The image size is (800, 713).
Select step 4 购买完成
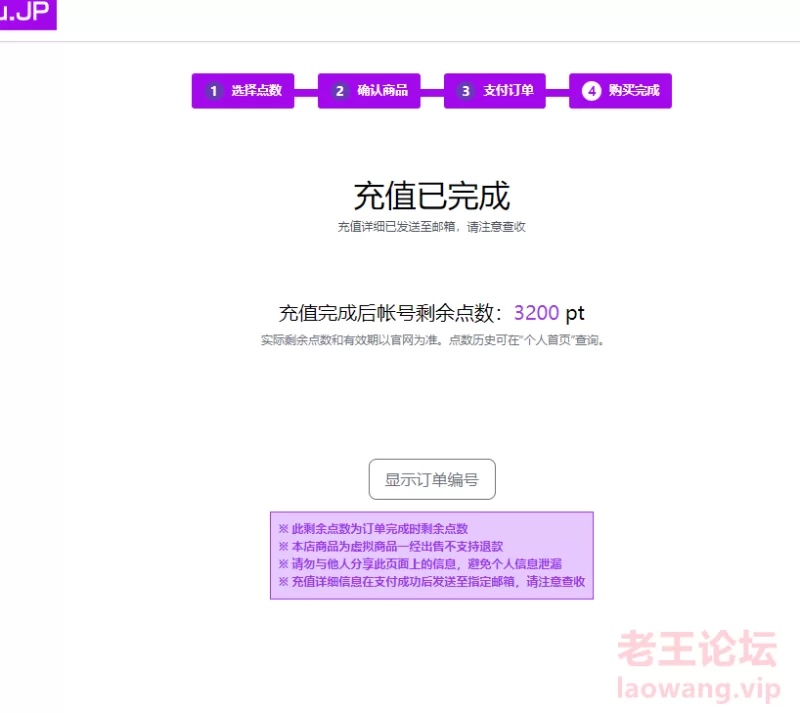(620, 91)
